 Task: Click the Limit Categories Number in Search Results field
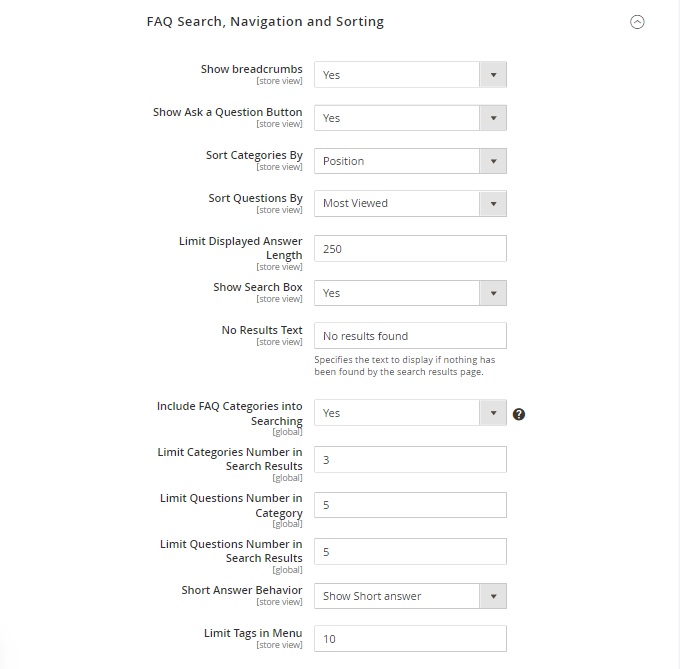tap(410, 460)
